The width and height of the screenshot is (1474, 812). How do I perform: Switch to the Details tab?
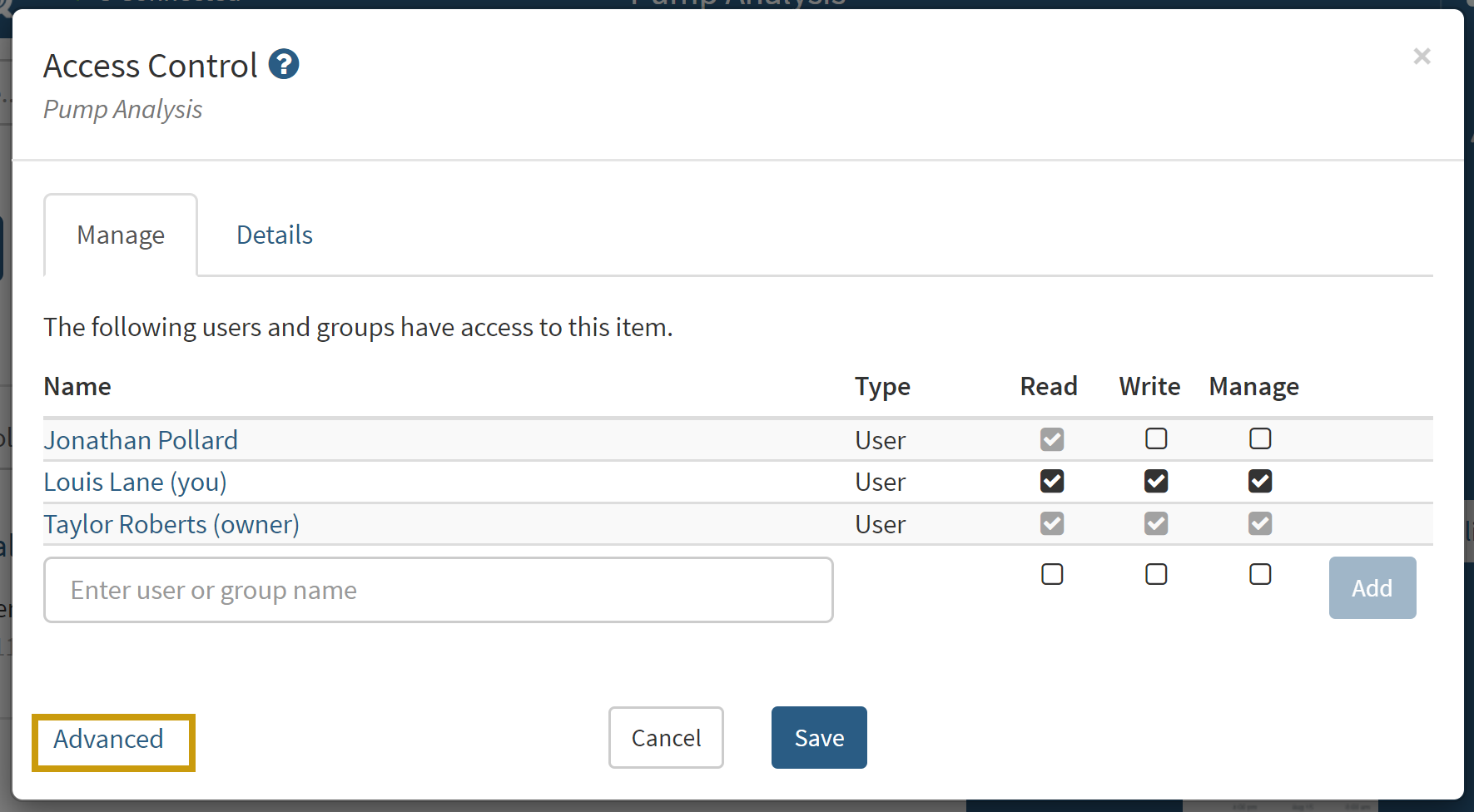pyautogui.click(x=274, y=235)
